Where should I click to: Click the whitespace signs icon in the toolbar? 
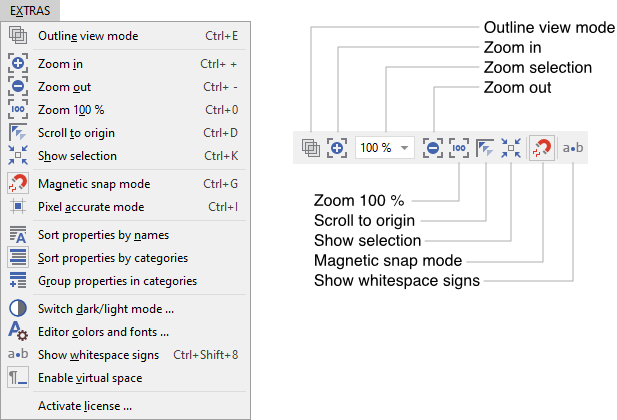click(572, 147)
